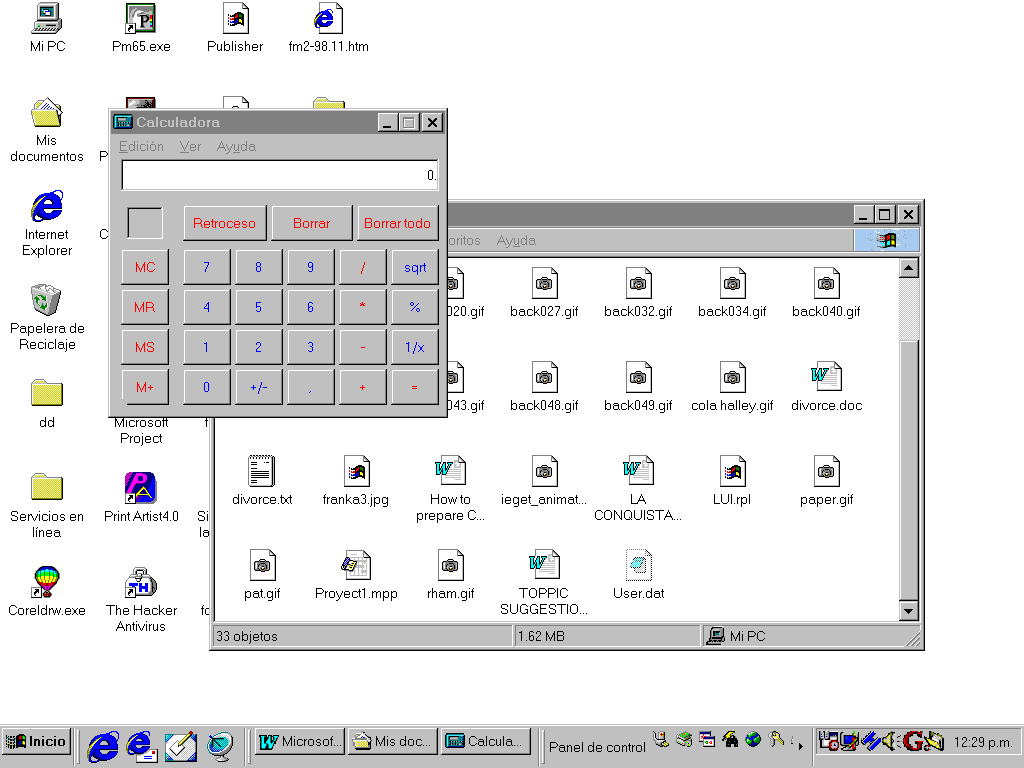Click the +/- sign change button
Viewport: 1024px width, 768px height.
(259, 387)
